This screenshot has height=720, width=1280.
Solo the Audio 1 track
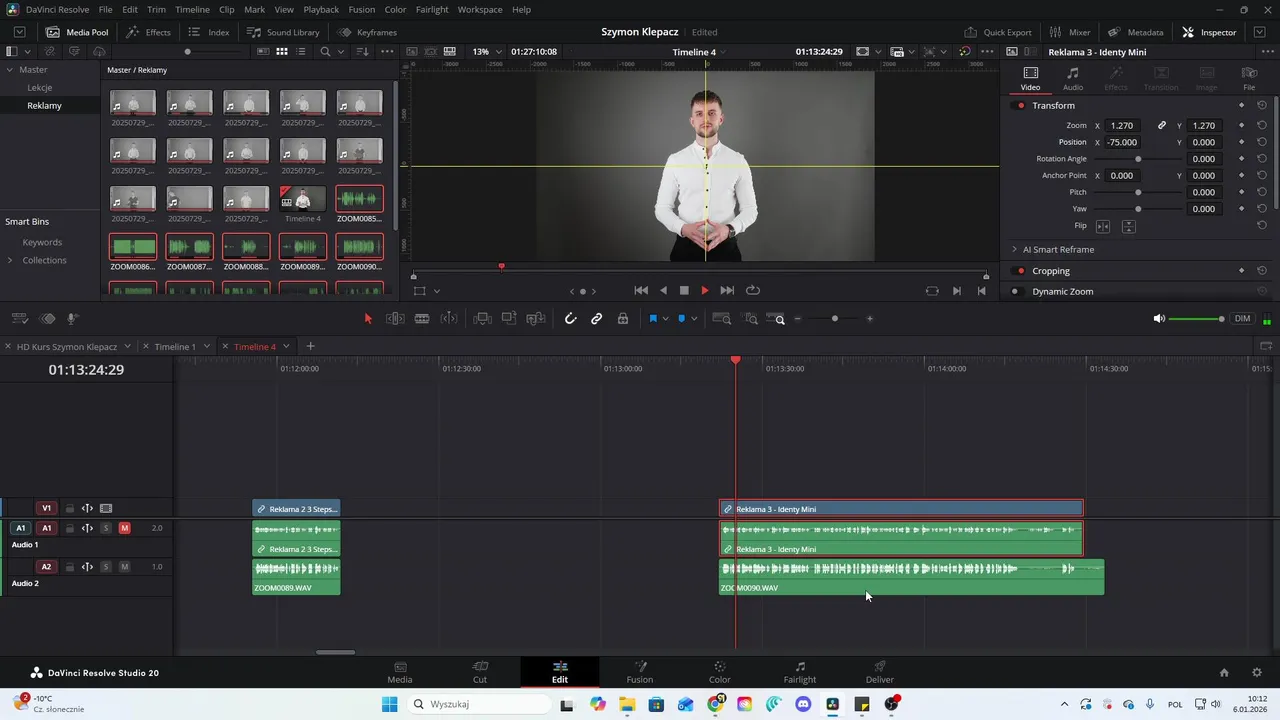click(x=106, y=528)
